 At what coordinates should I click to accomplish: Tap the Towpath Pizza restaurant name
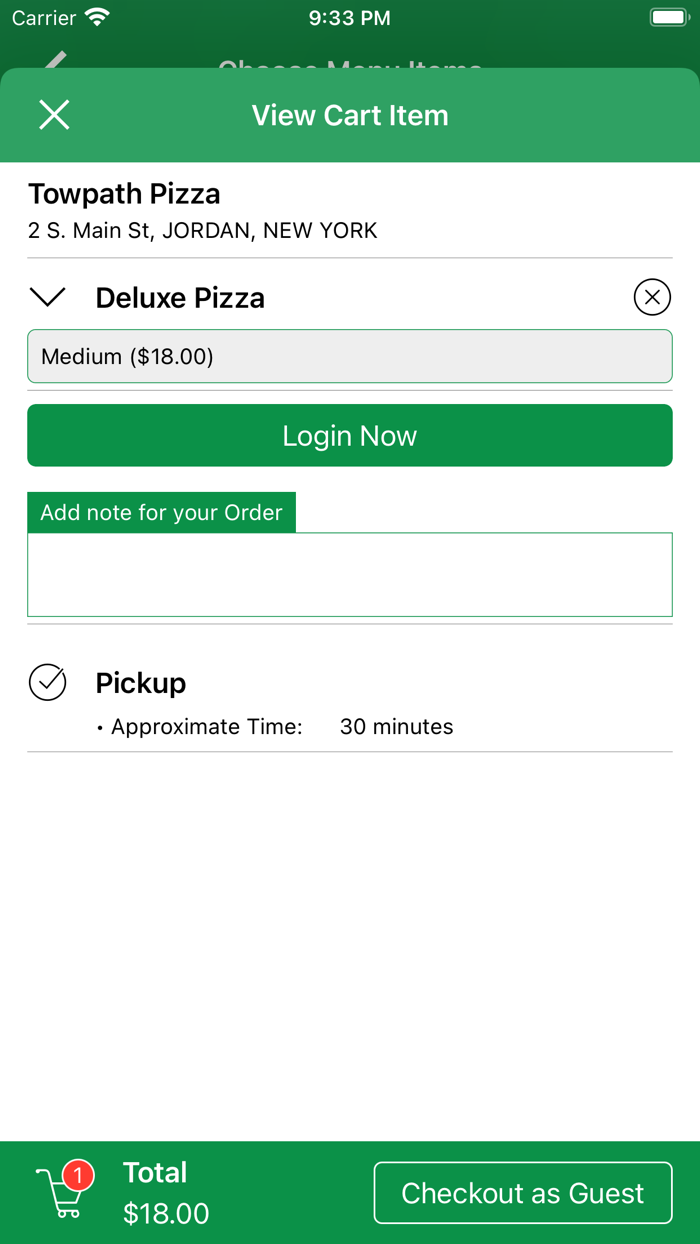[124, 194]
